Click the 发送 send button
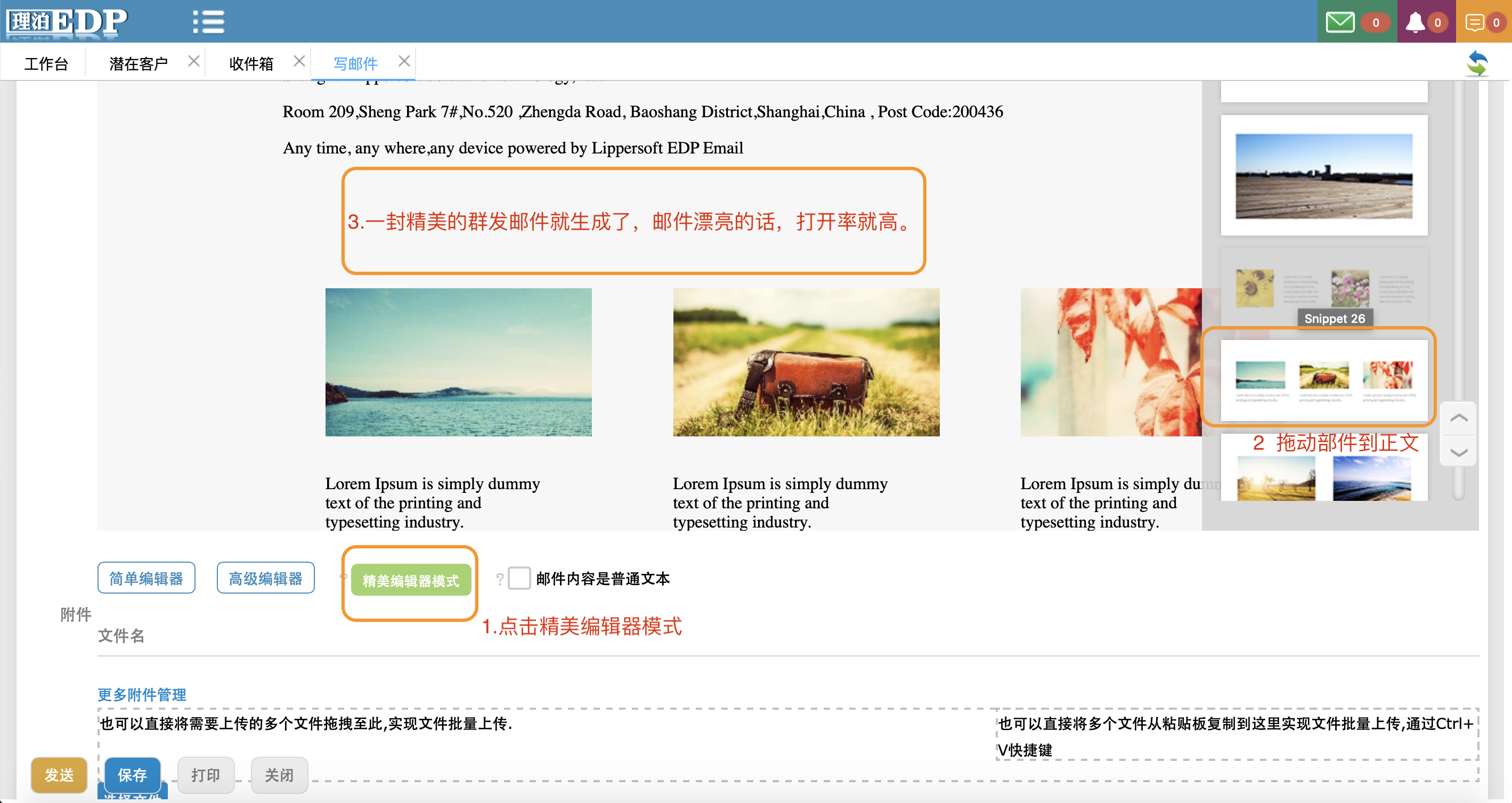Screen dimensions: 1512x803 (59, 775)
